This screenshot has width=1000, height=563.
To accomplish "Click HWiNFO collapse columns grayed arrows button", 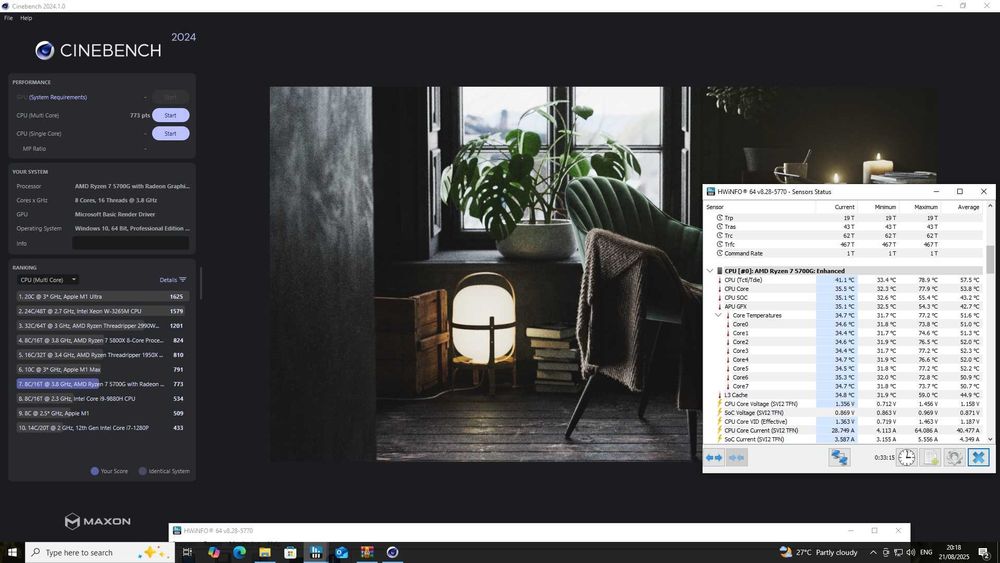I will (737, 458).
